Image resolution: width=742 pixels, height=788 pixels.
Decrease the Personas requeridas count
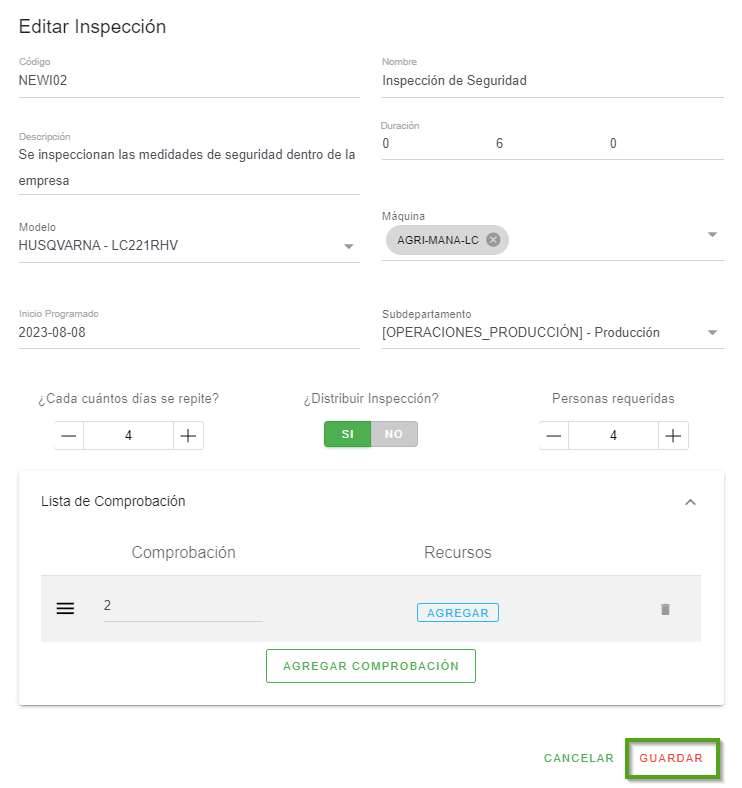pos(554,436)
